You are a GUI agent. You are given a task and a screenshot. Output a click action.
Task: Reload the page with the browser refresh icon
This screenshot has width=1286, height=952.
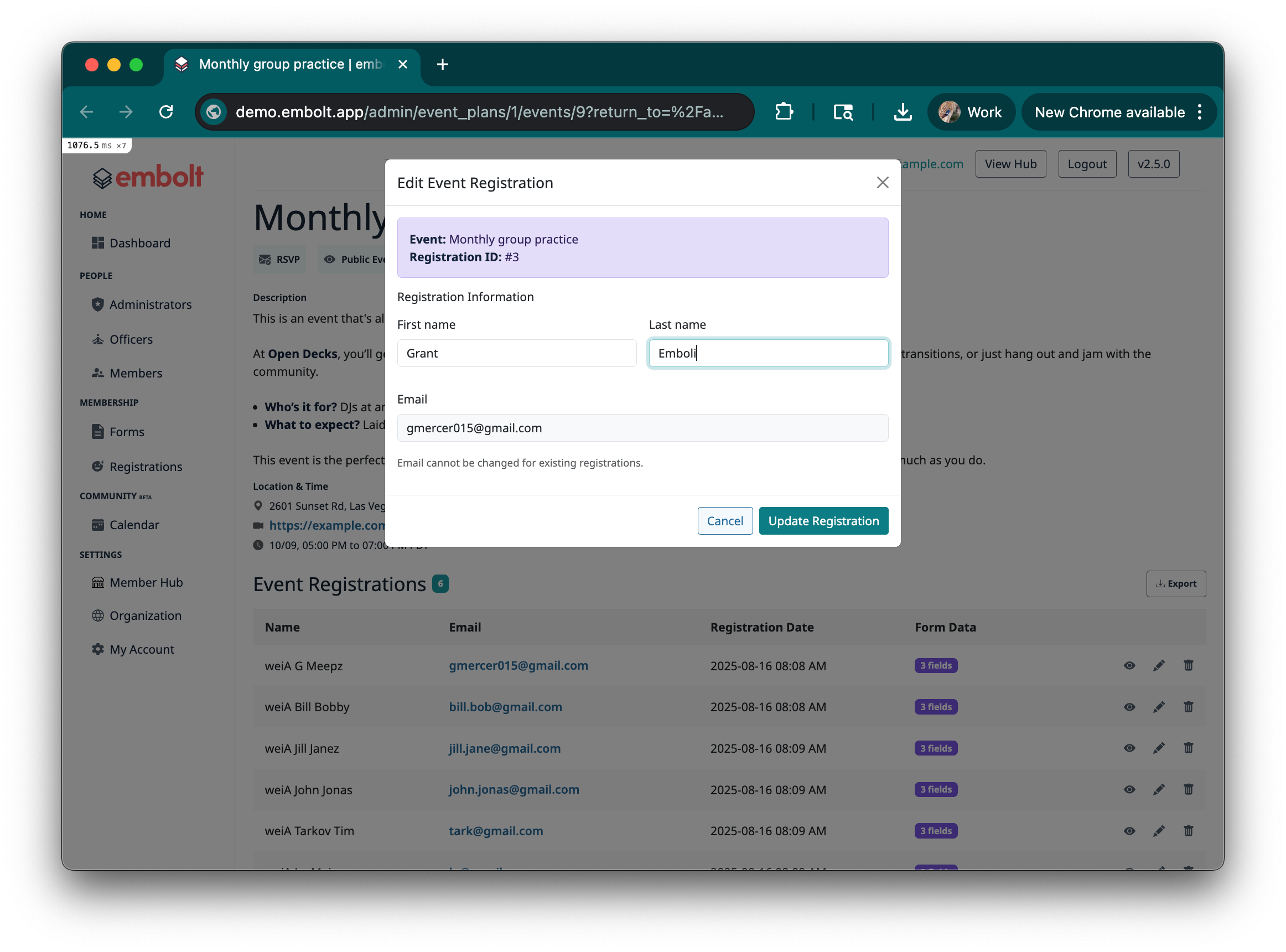pos(166,112)
